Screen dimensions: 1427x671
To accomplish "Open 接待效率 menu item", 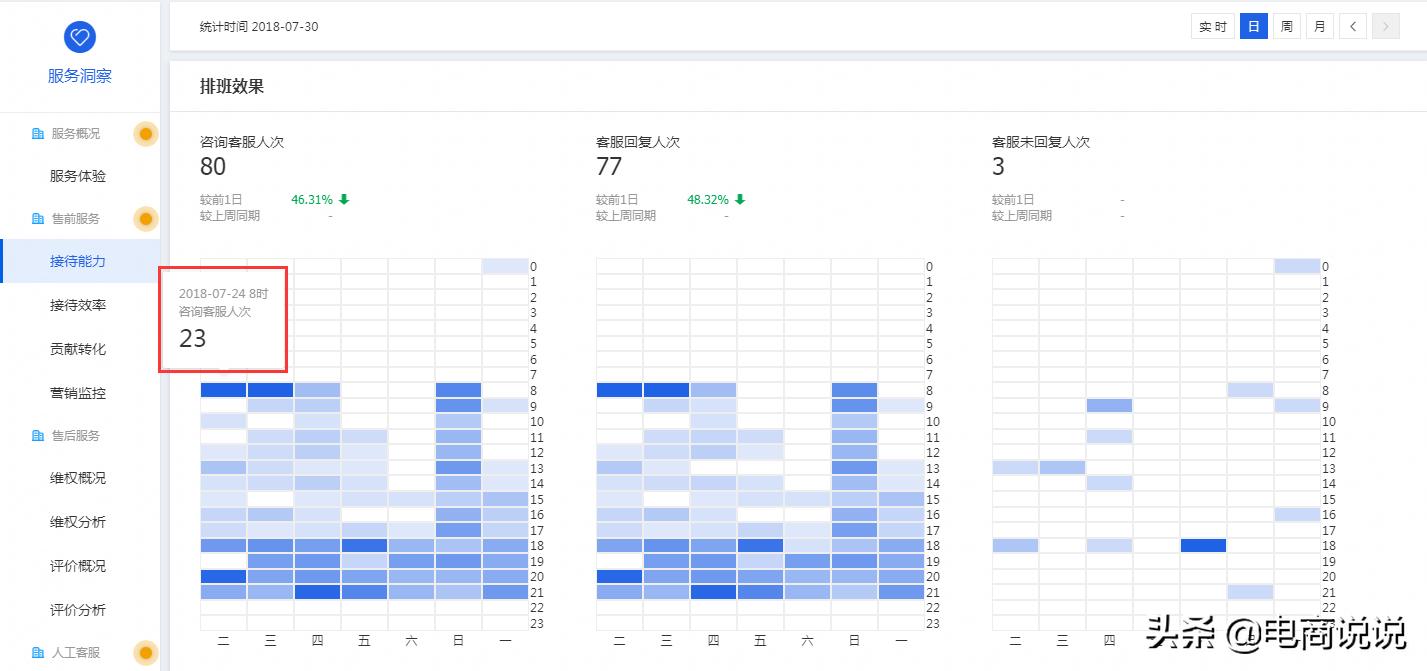I will point(78,305).
